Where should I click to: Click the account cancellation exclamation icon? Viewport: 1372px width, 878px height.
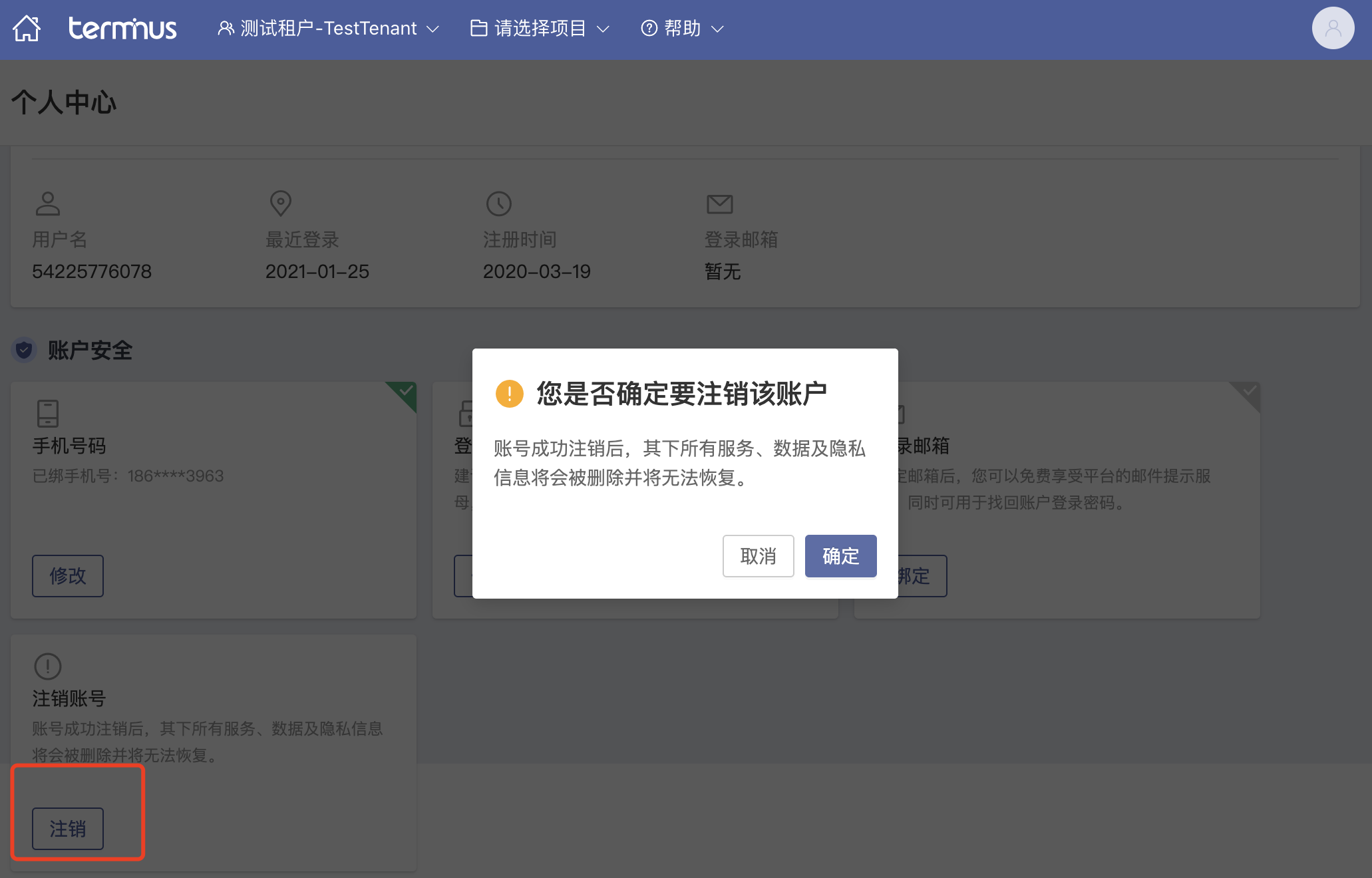tap(48, 666)
